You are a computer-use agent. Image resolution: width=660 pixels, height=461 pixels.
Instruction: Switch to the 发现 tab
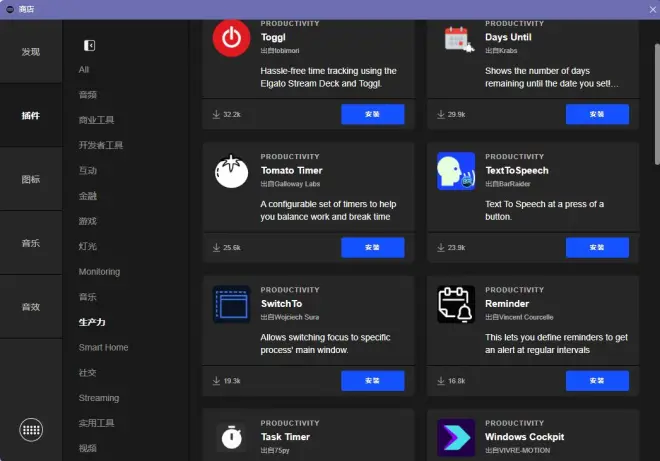[x=31, y=51]
